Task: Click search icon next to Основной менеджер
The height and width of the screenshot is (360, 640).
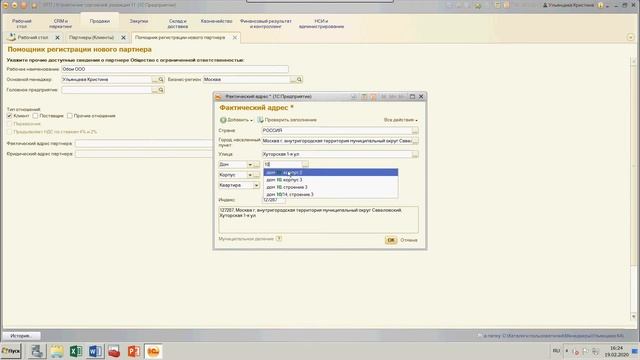Action: coord(161,80)
